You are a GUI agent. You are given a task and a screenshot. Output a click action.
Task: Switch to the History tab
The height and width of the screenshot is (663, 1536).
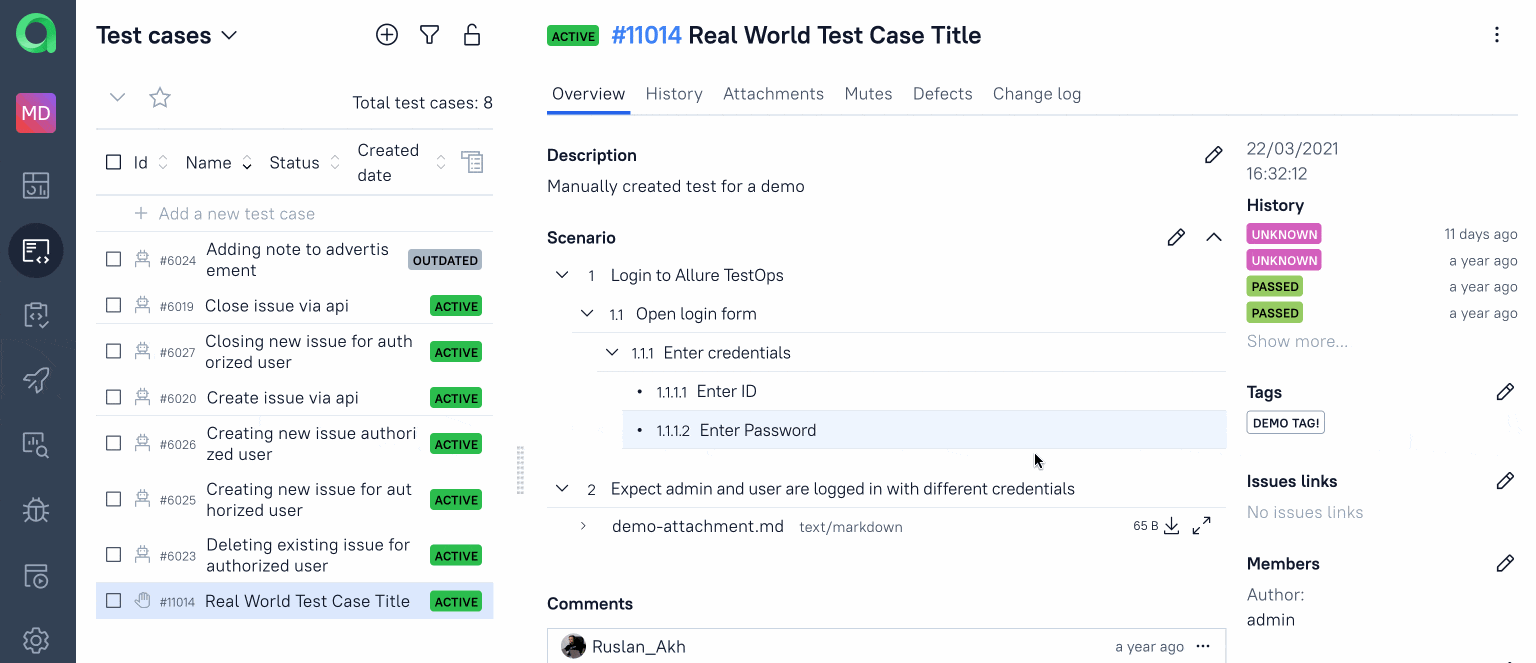[x=674, y=94]
